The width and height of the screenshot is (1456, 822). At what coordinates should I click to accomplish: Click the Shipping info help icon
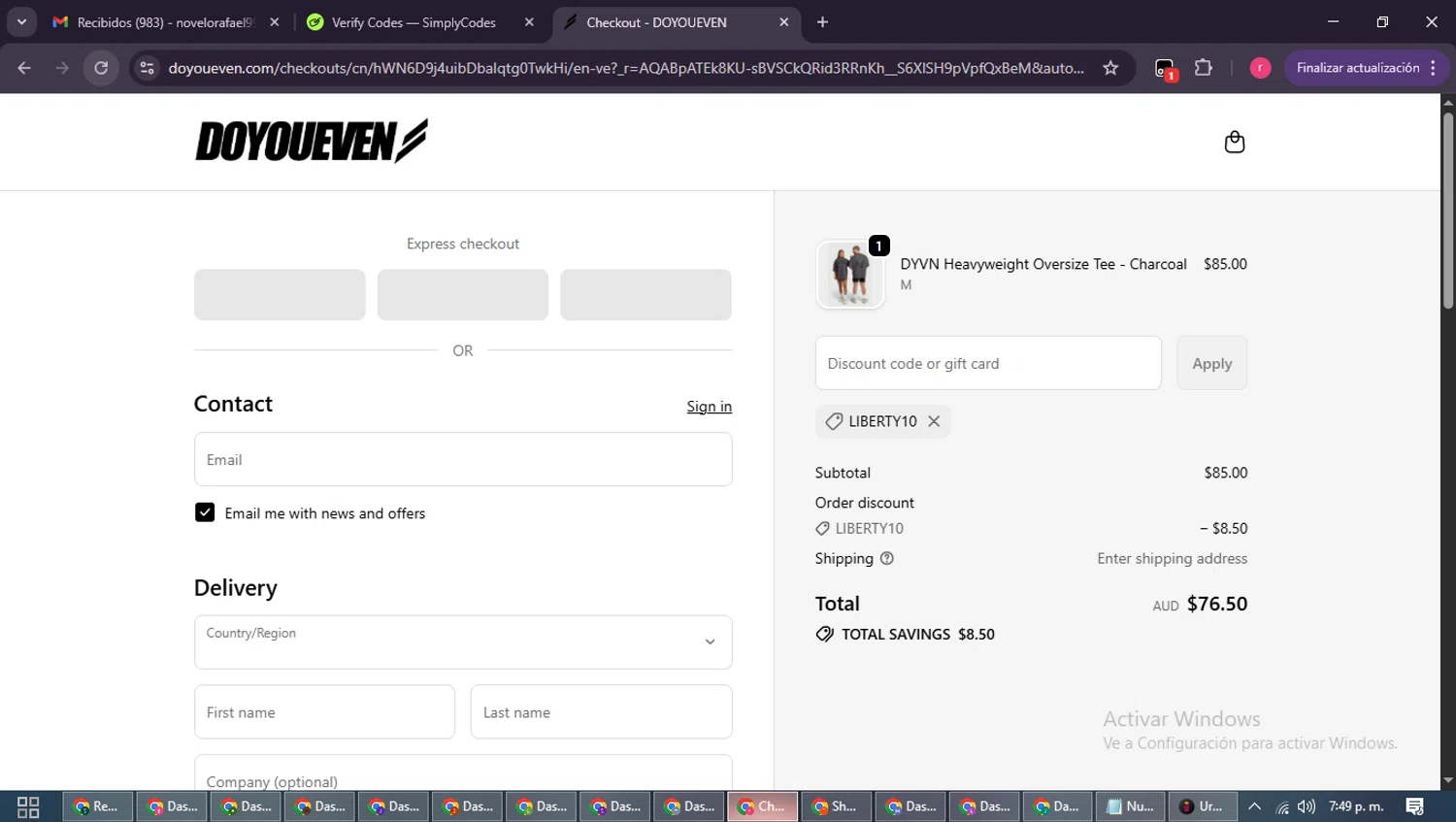coord(886,558)
